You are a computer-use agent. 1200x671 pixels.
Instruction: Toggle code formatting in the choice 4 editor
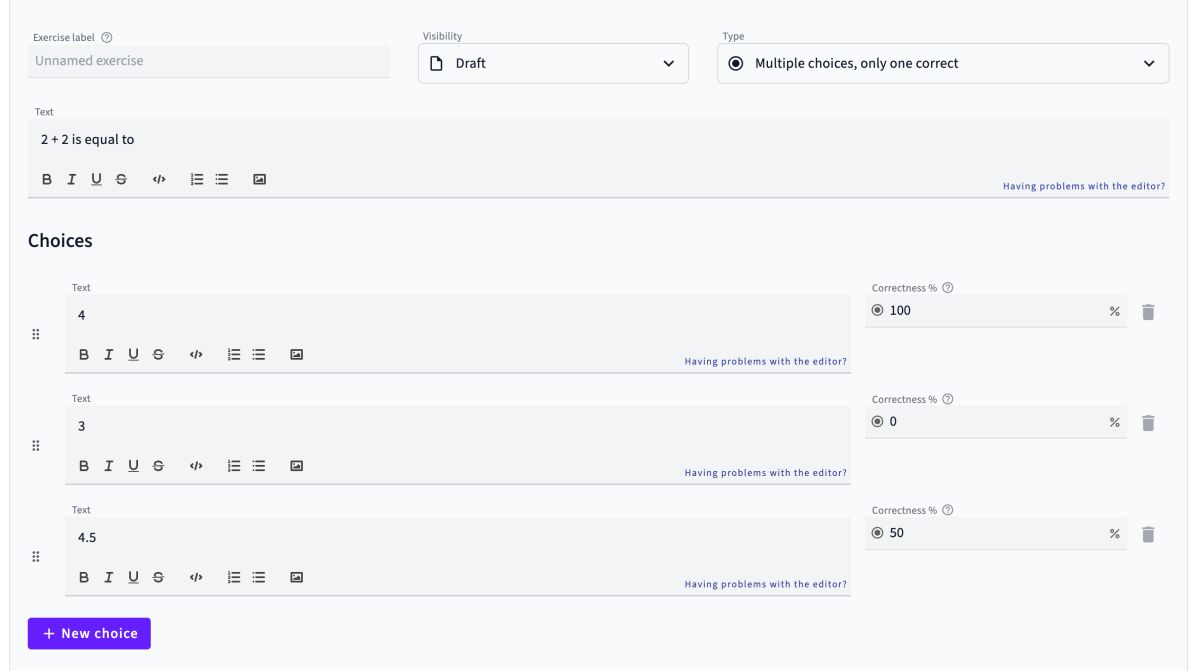(x=196, y=354)
